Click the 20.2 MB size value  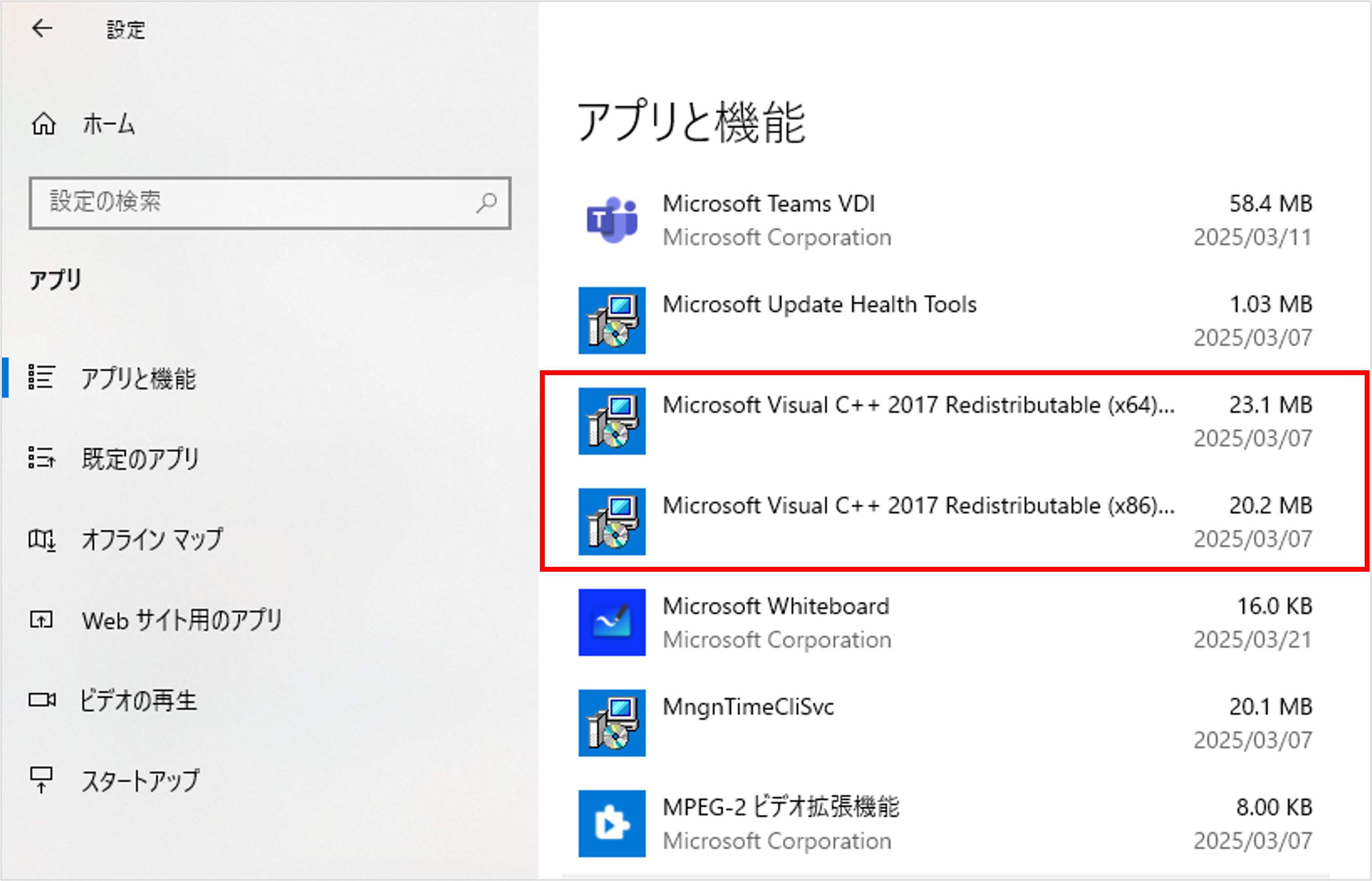click(x=1271, y=506)
